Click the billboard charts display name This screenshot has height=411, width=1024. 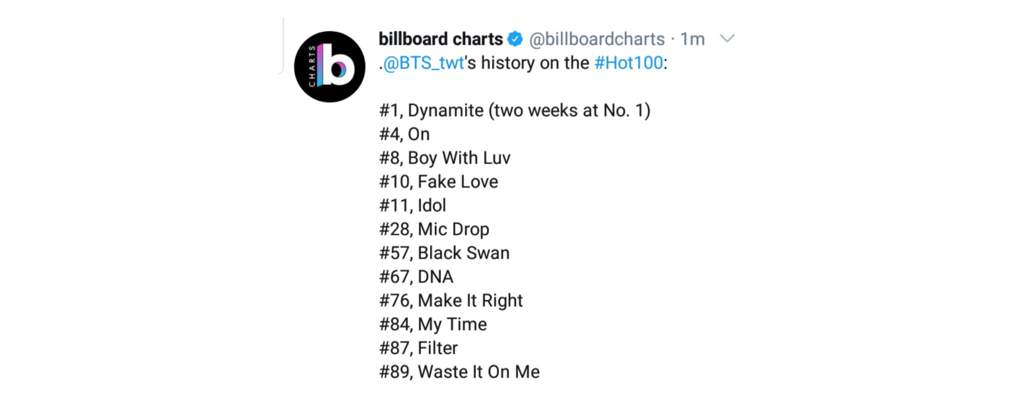[441, 39]
